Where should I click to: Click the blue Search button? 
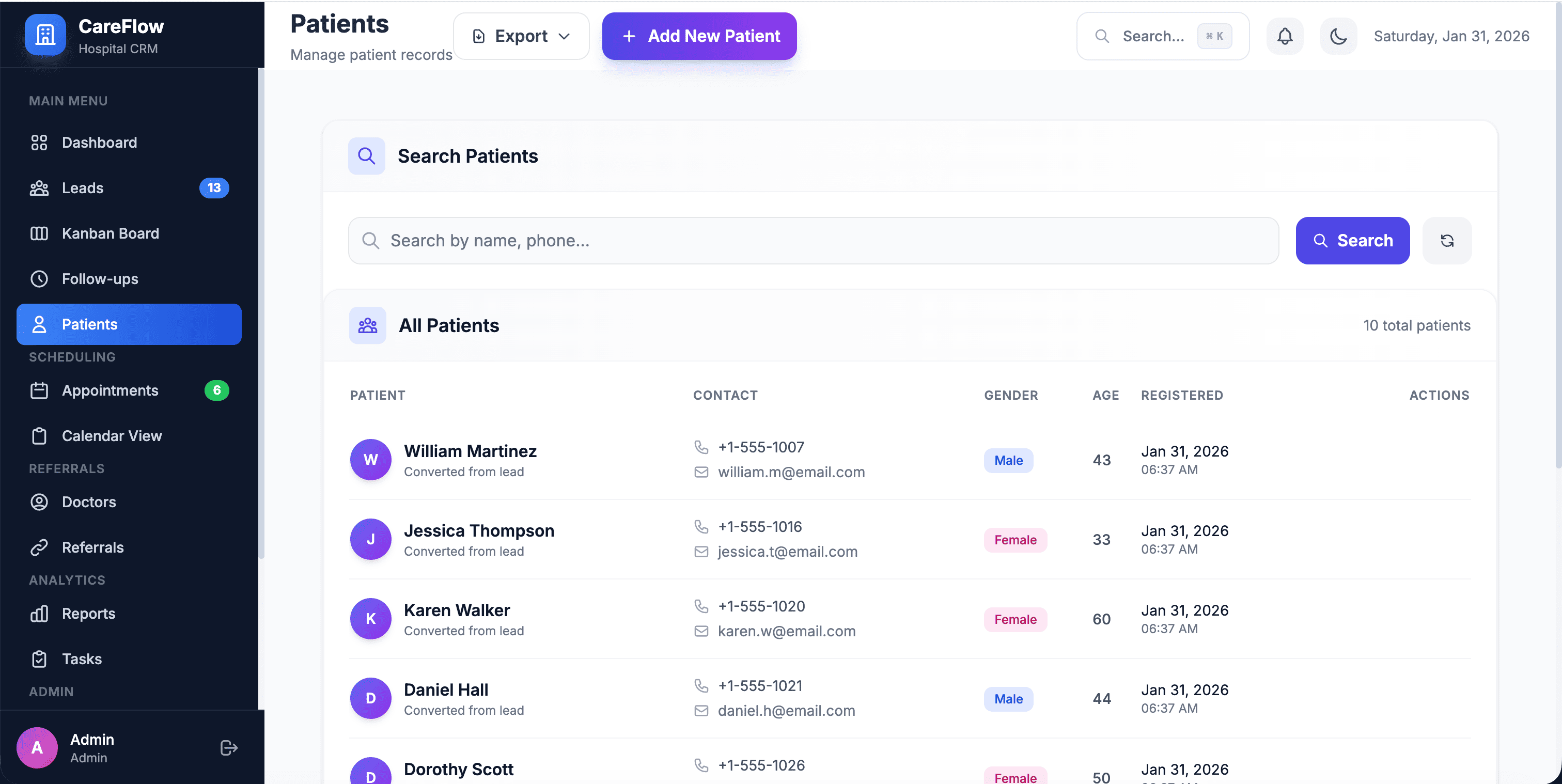point(1352,241)
